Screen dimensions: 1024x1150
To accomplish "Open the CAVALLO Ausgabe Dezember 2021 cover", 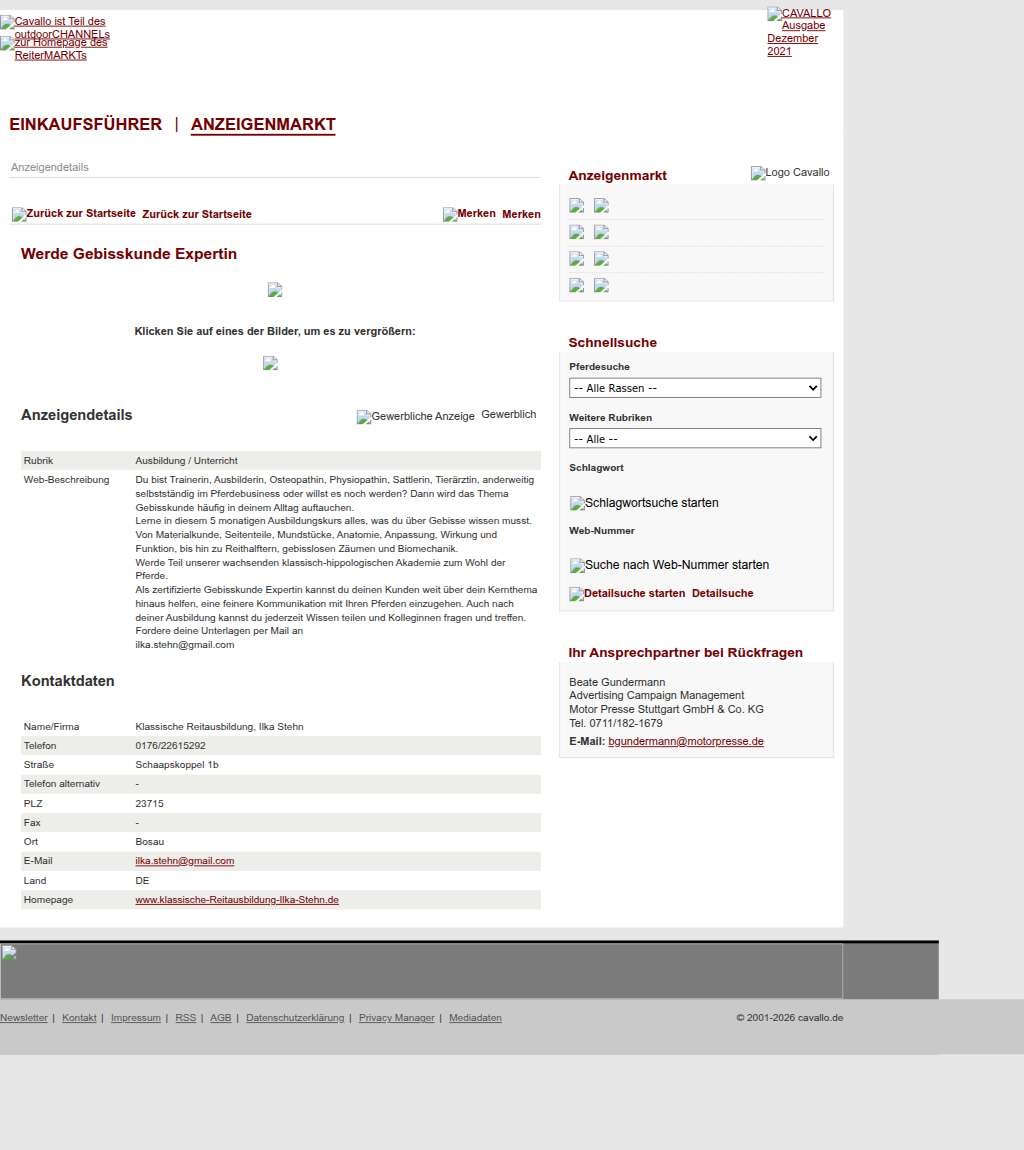I will tap(798, 32).
